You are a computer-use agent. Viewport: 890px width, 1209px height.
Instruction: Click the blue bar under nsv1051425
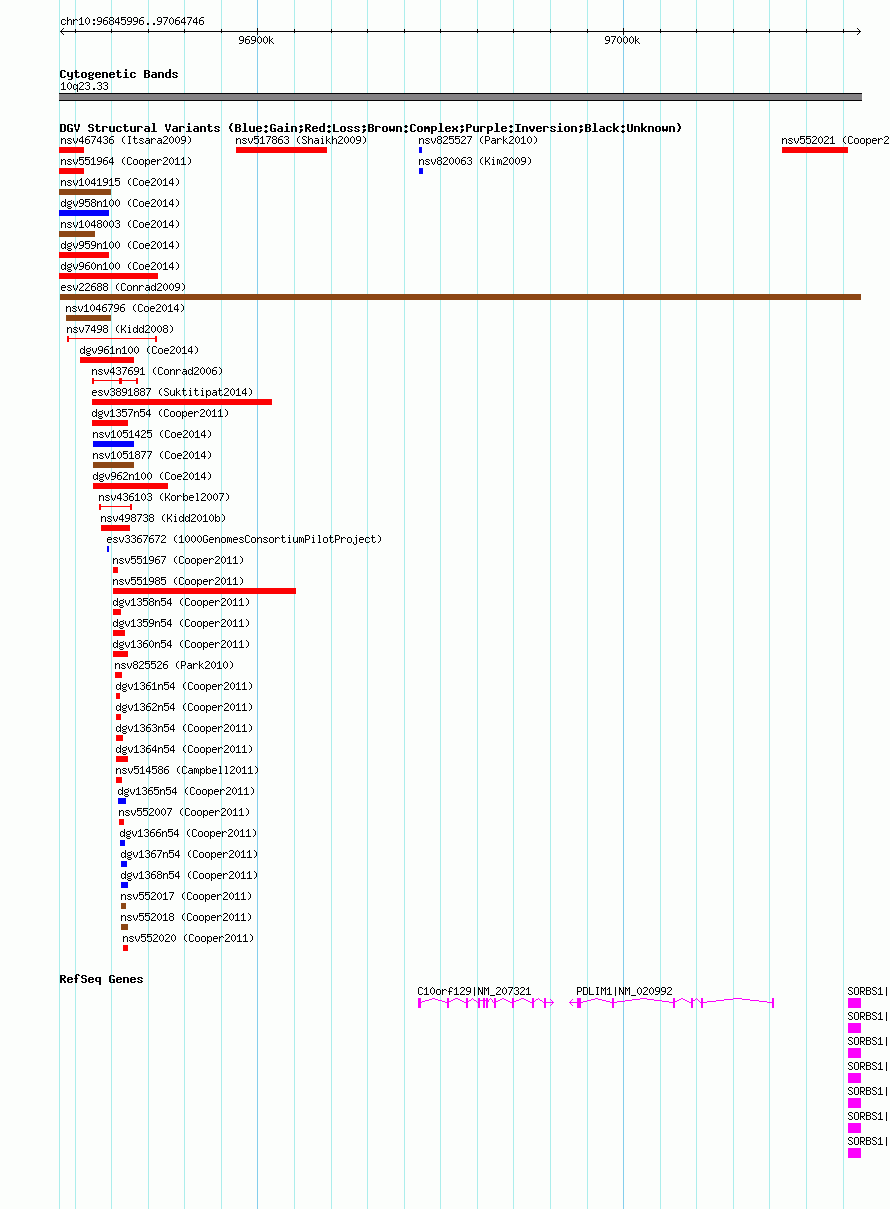[x=113, y=444]
